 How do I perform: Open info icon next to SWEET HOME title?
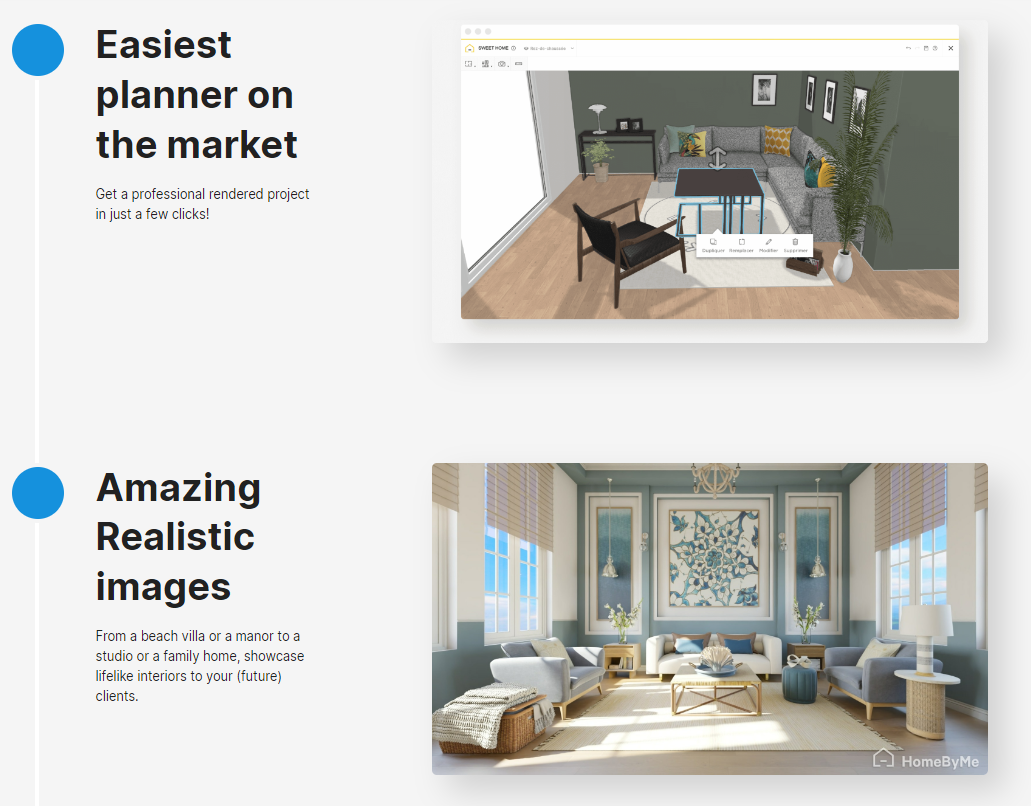click(514, 48)
